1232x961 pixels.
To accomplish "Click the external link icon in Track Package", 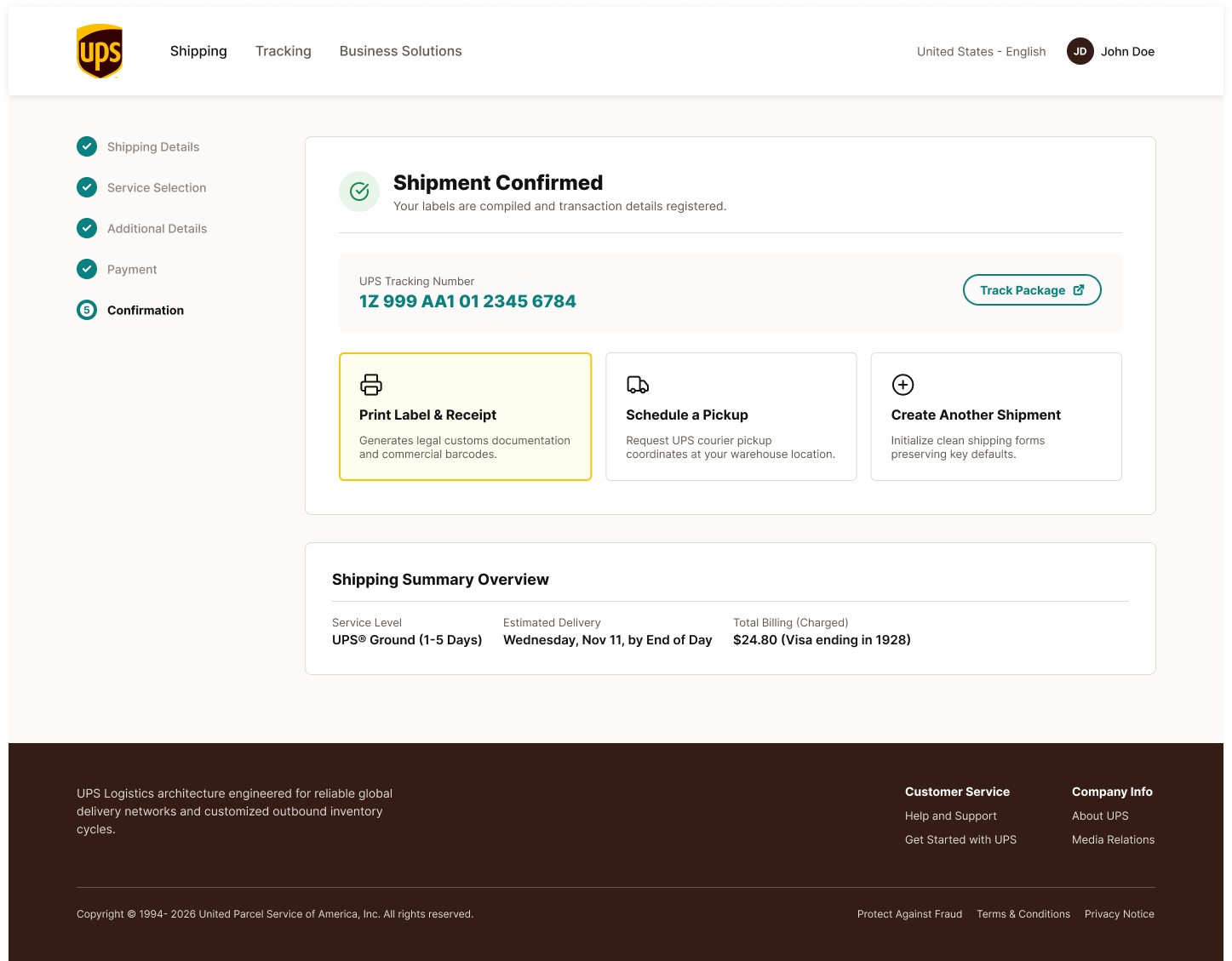I will pos(1079,289).
